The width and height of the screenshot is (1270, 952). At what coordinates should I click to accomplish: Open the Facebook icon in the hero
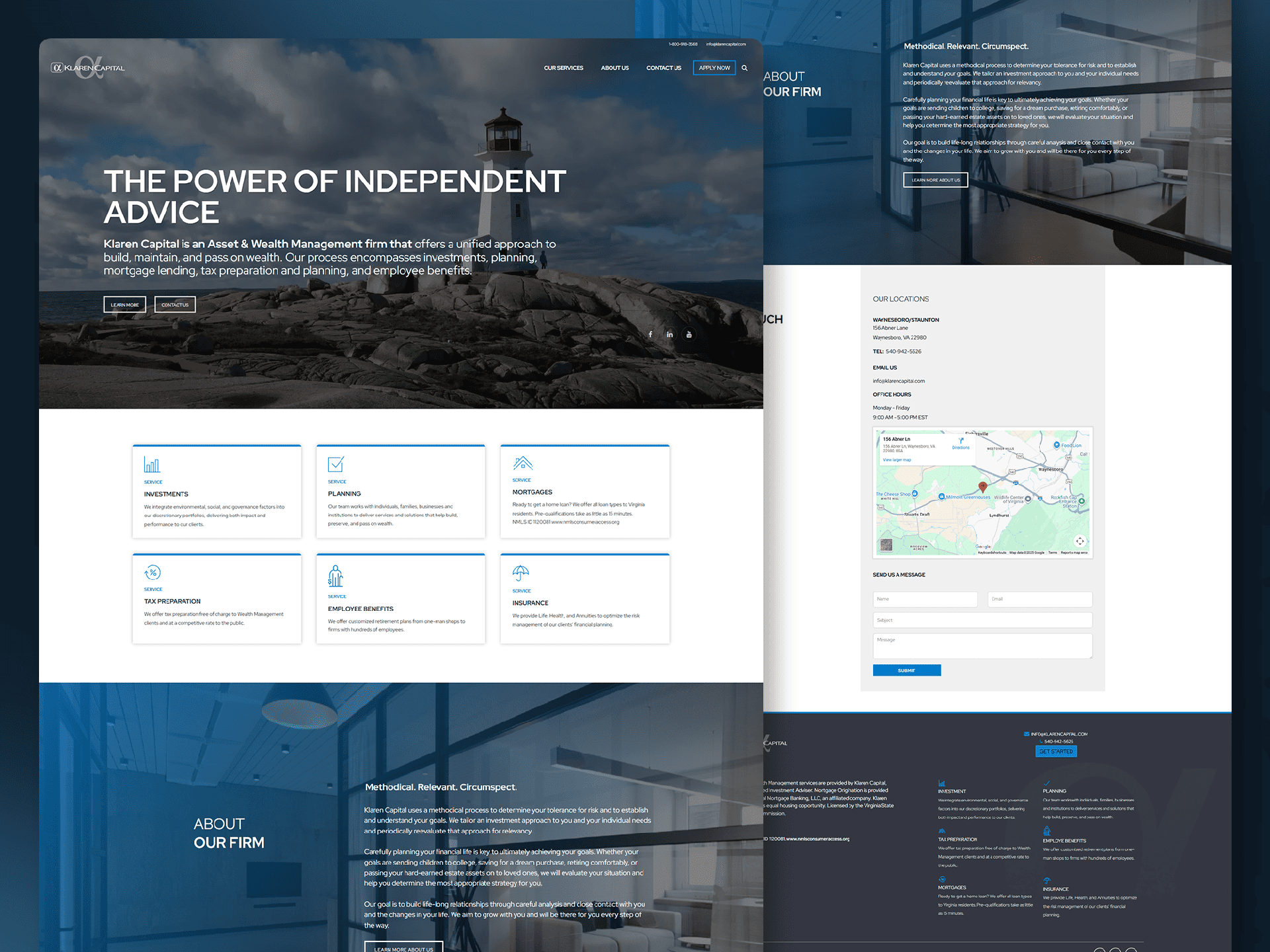650,335
